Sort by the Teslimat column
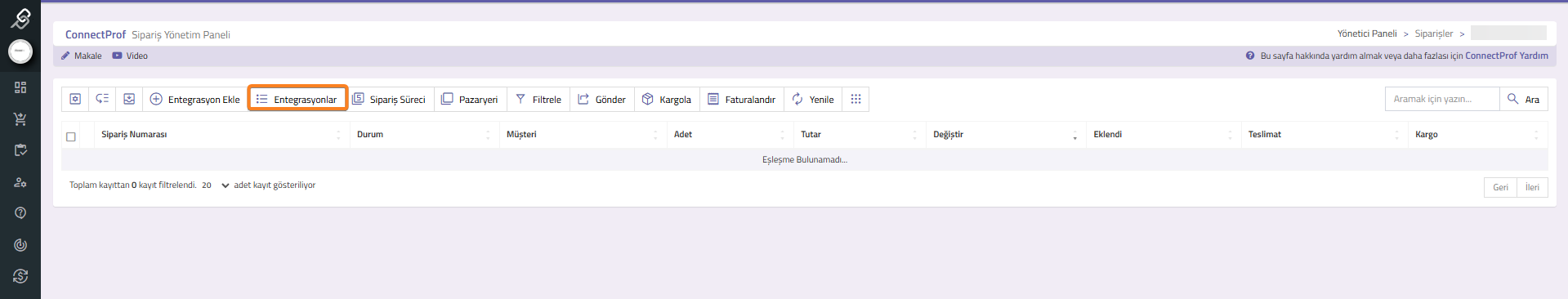 coord(1325,134)
